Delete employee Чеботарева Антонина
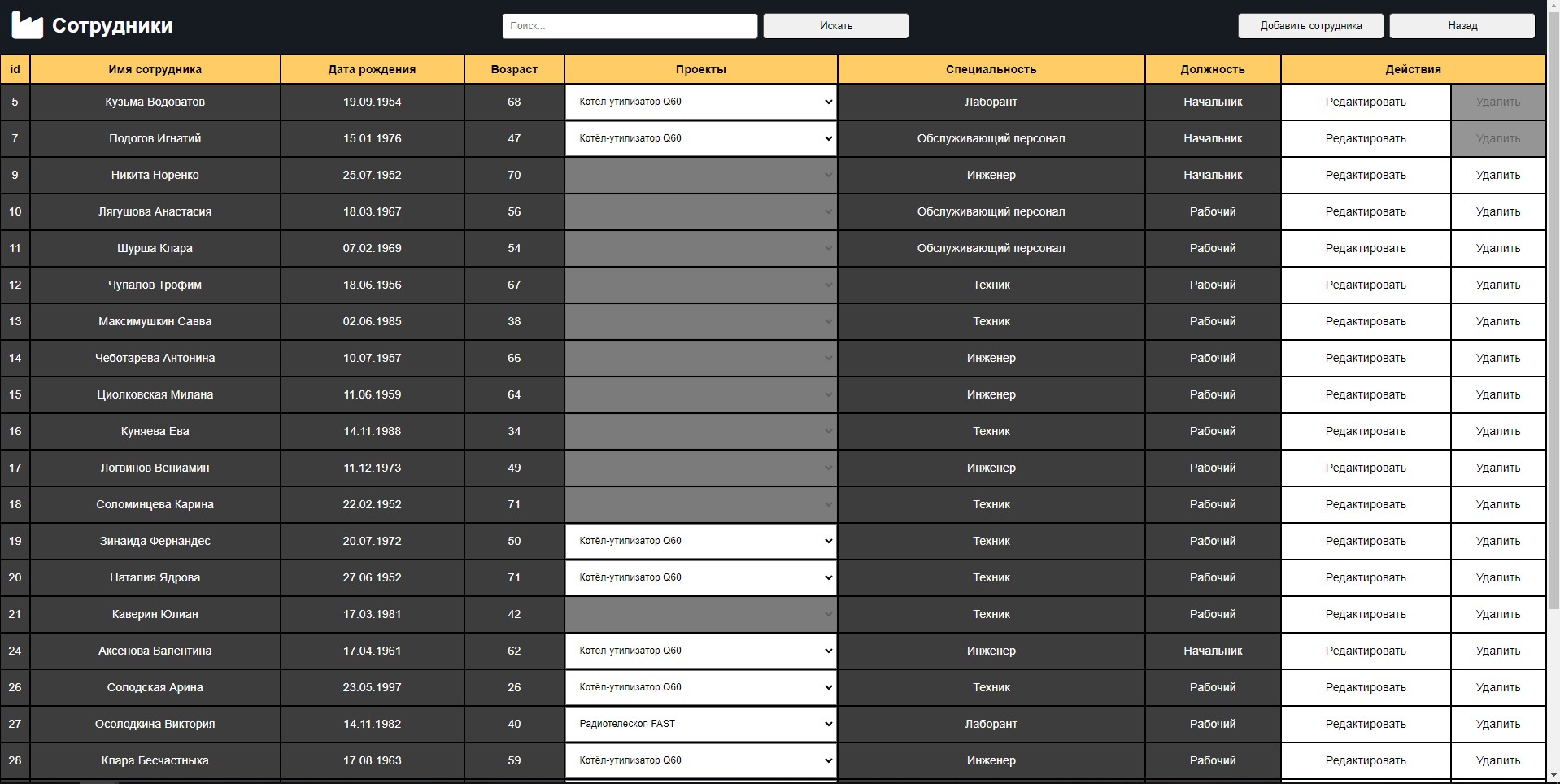1560x784 pixels. pos(1498,359)
